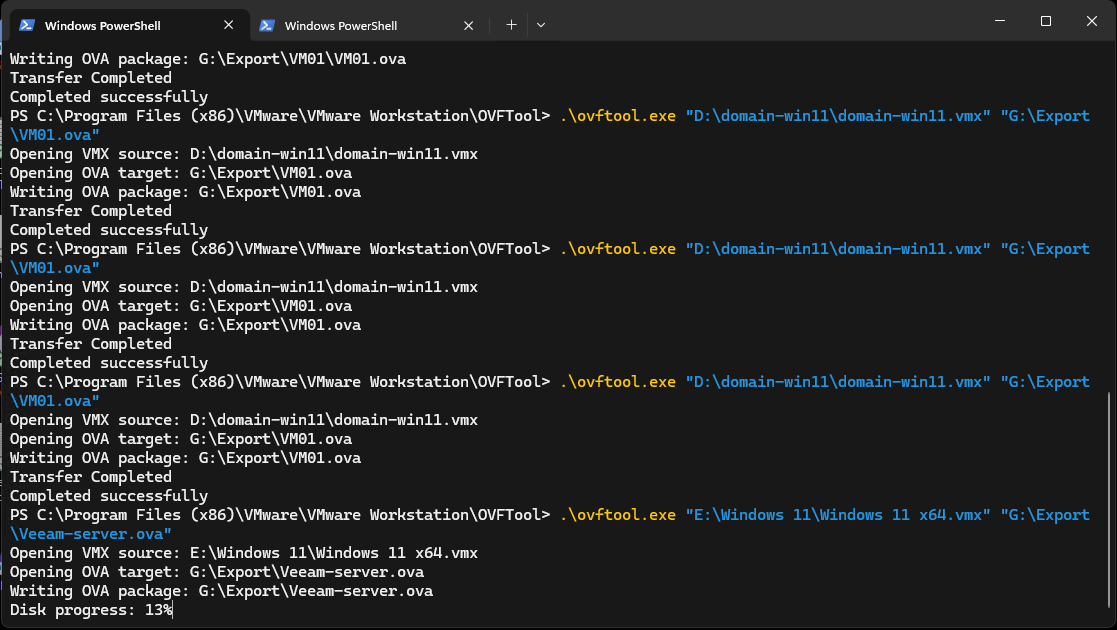Click 'Writing OVA package: G:\Export\VM01\VM01.ova' line
Screen dimensions: 1117x630
(208, 59)
